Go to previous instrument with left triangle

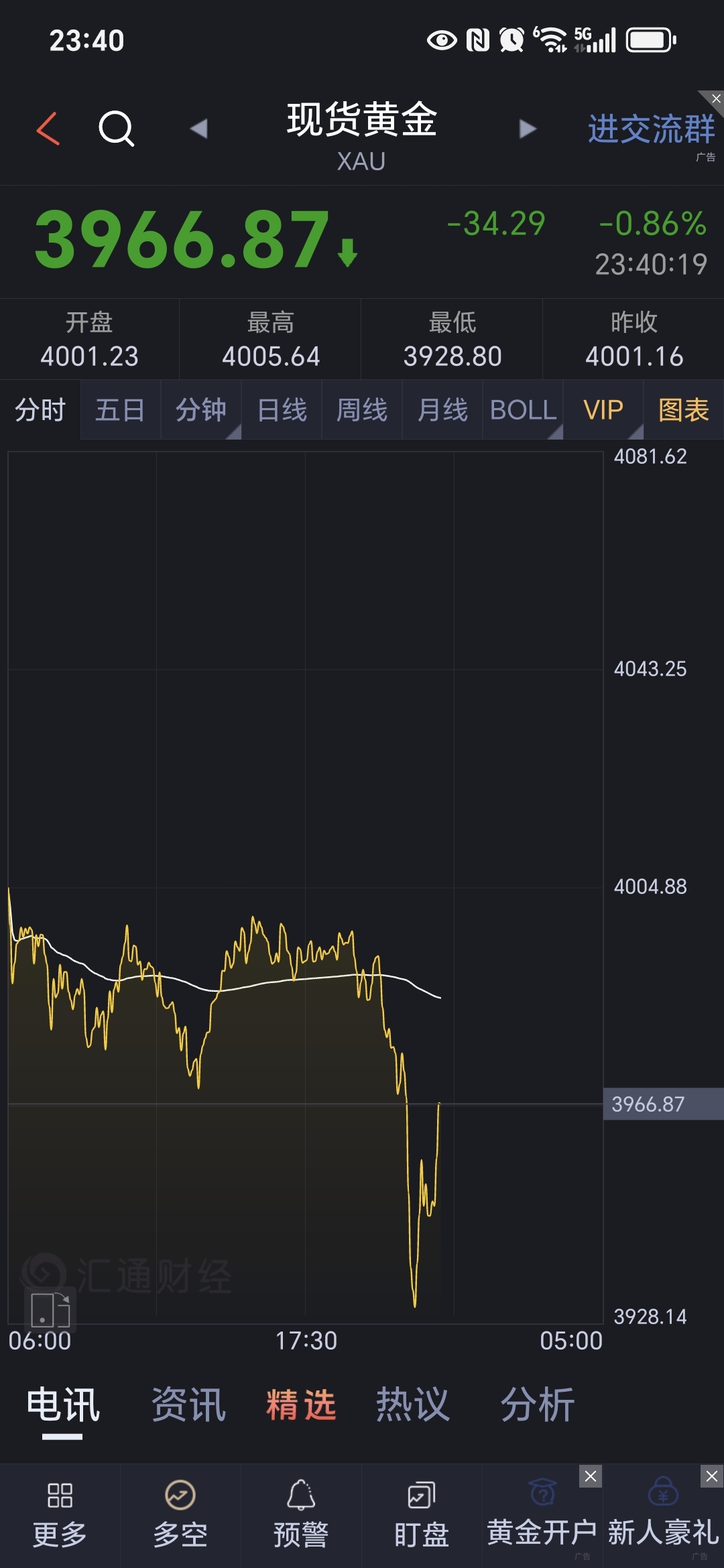coord(198,128)
